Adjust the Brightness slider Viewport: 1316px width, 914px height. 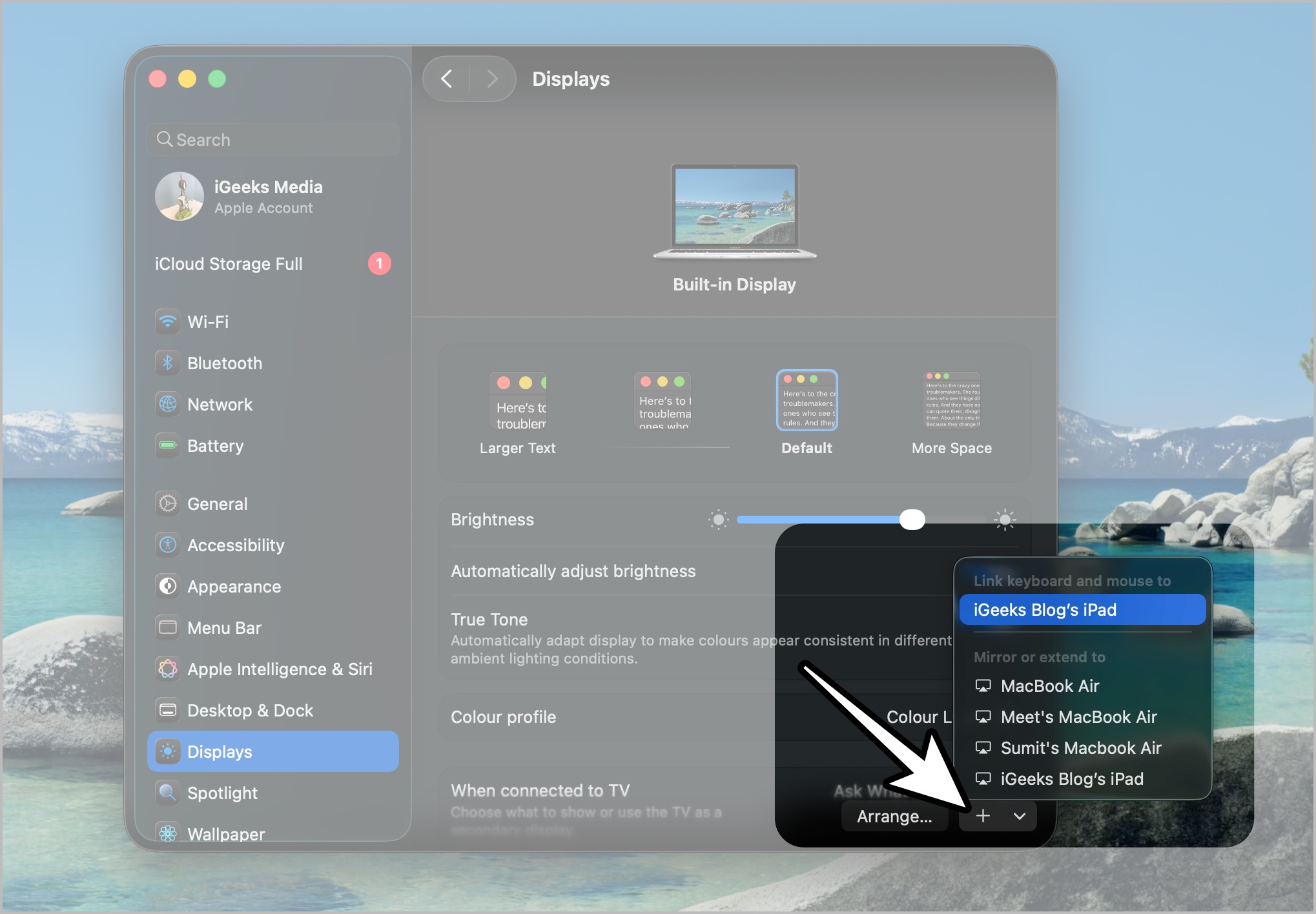coord(912,520)
